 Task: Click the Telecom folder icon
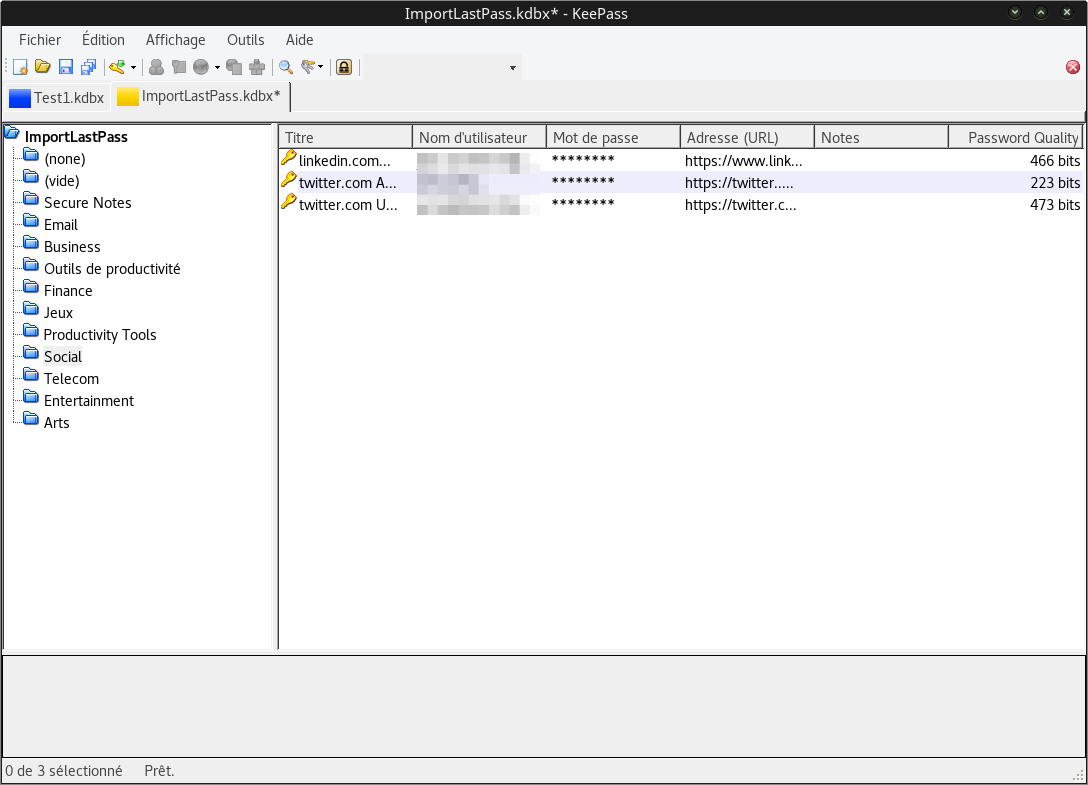tap(31, 375)
